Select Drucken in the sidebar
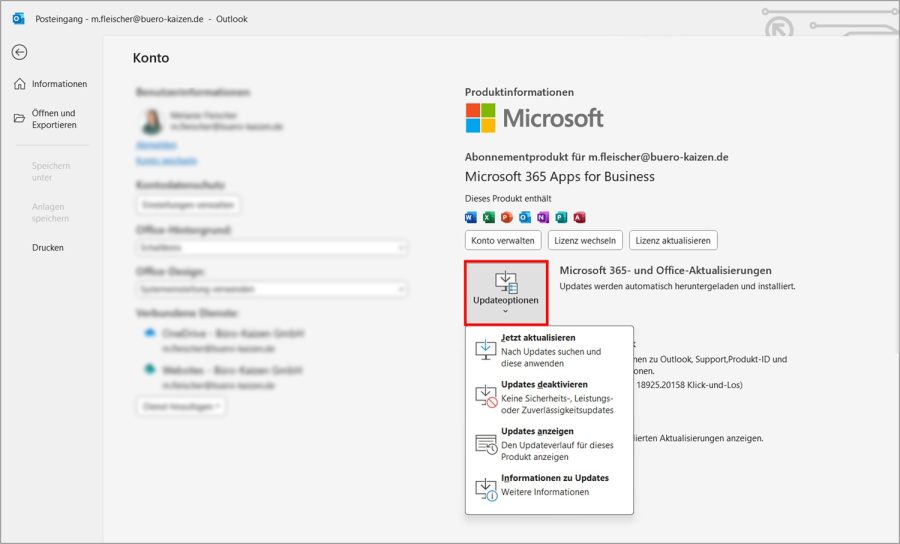This screenshot has width=900, height=544. pos(48,247)
